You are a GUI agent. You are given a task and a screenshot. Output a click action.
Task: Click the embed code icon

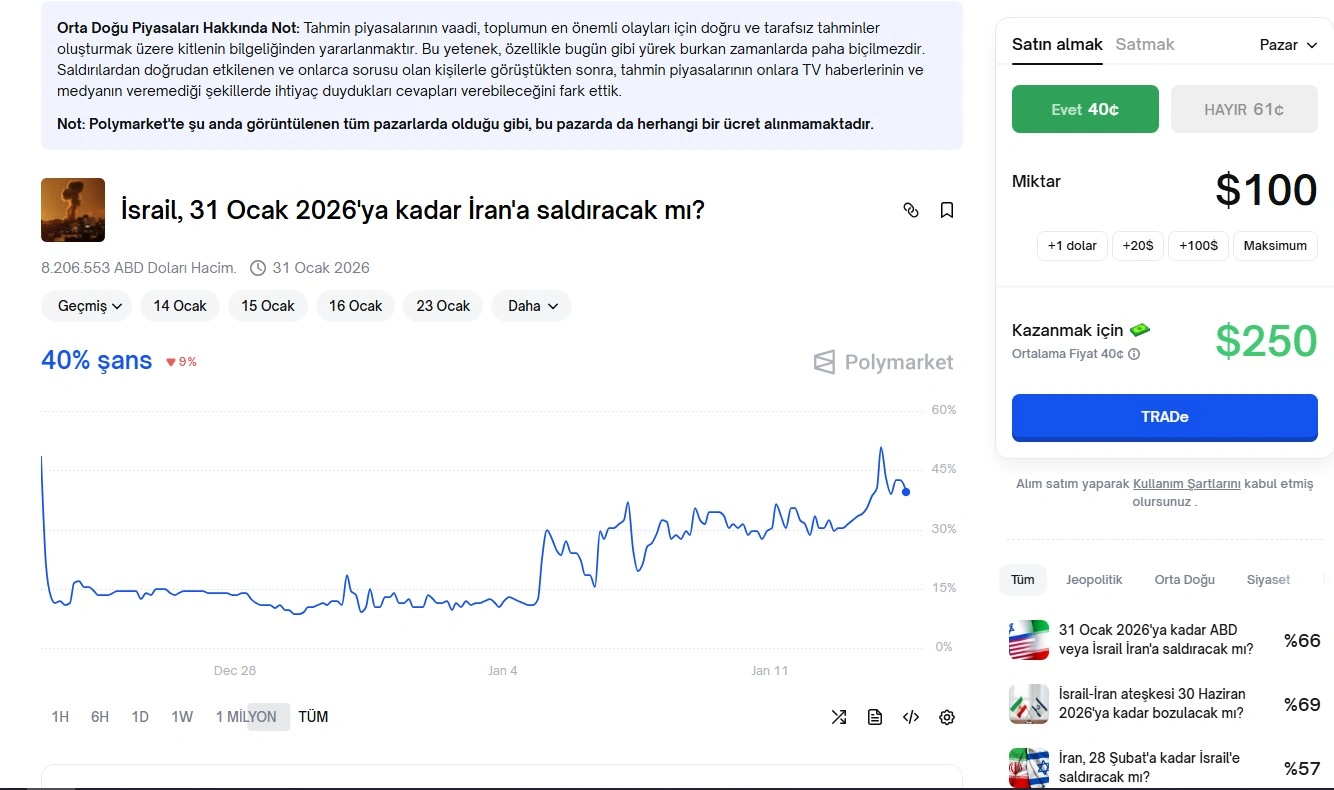911,717
